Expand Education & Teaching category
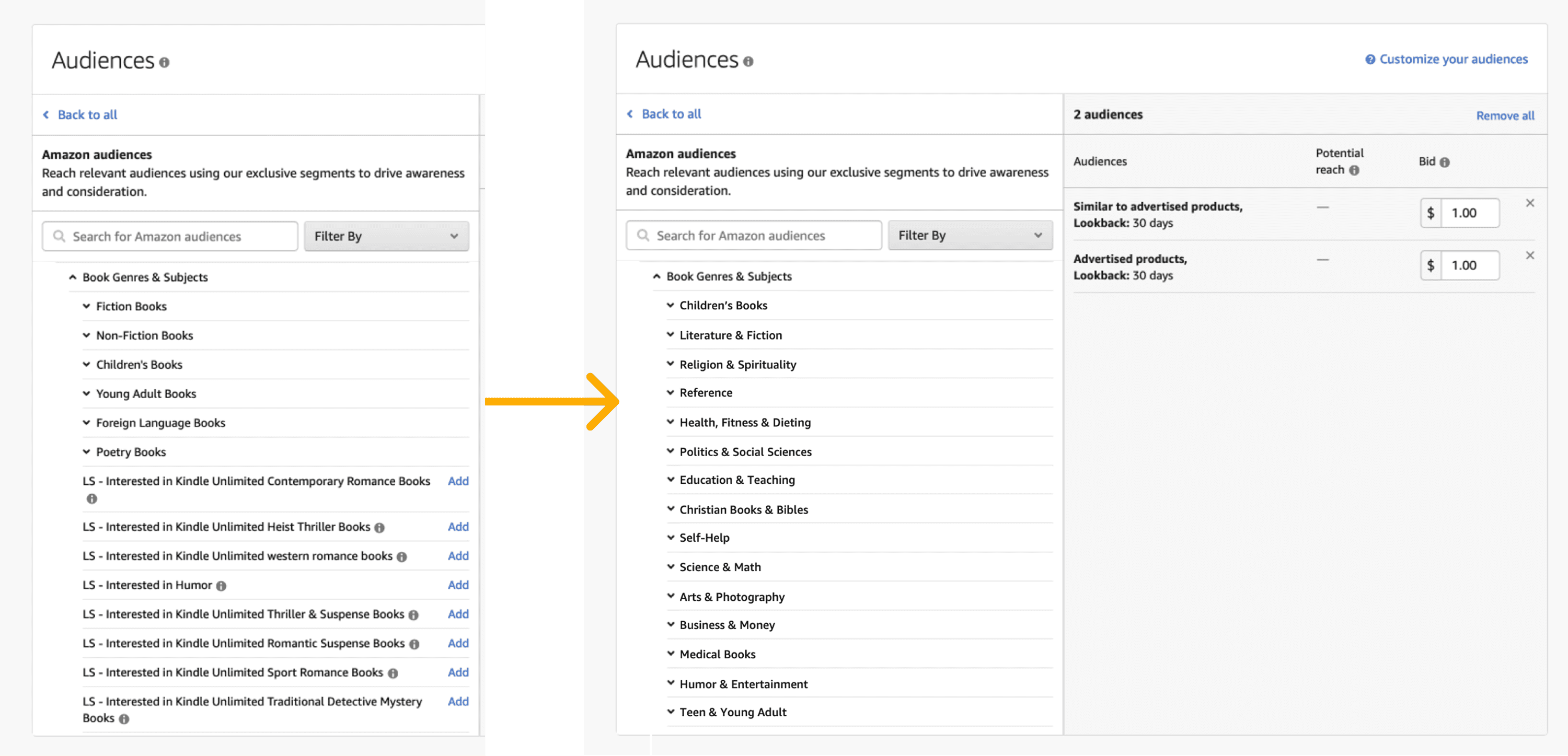The image size is (1568, 756). coord(670,480)
